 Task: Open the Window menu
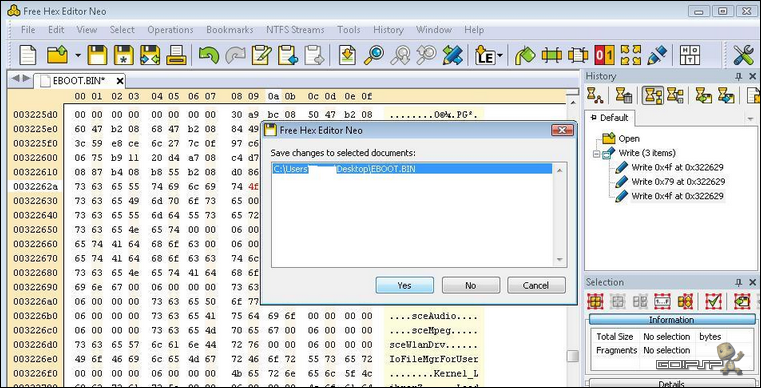(434, 30)
